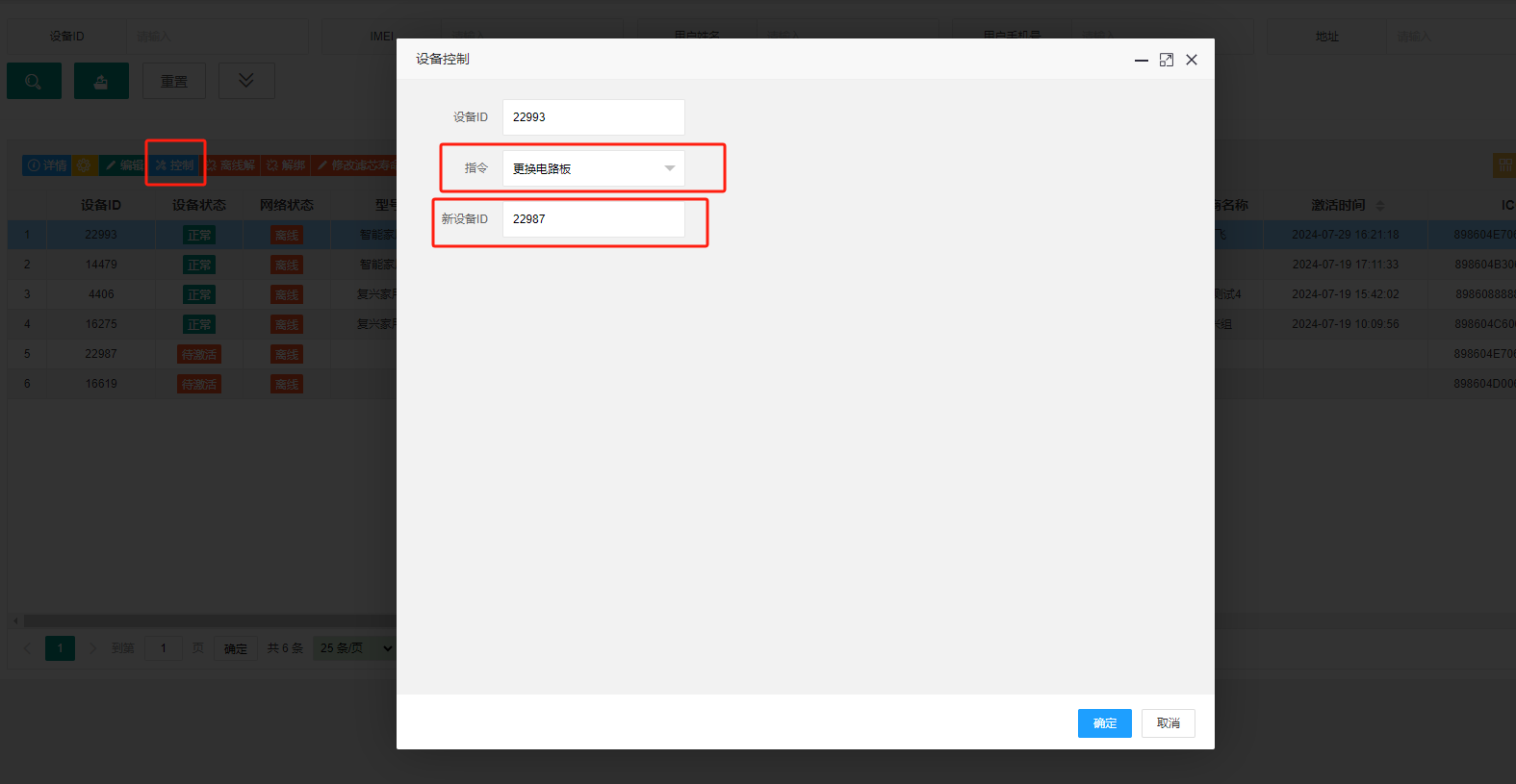Maximize the 设备控制 dialog
Screen dimensions: 1516x784
point(1167,60)
